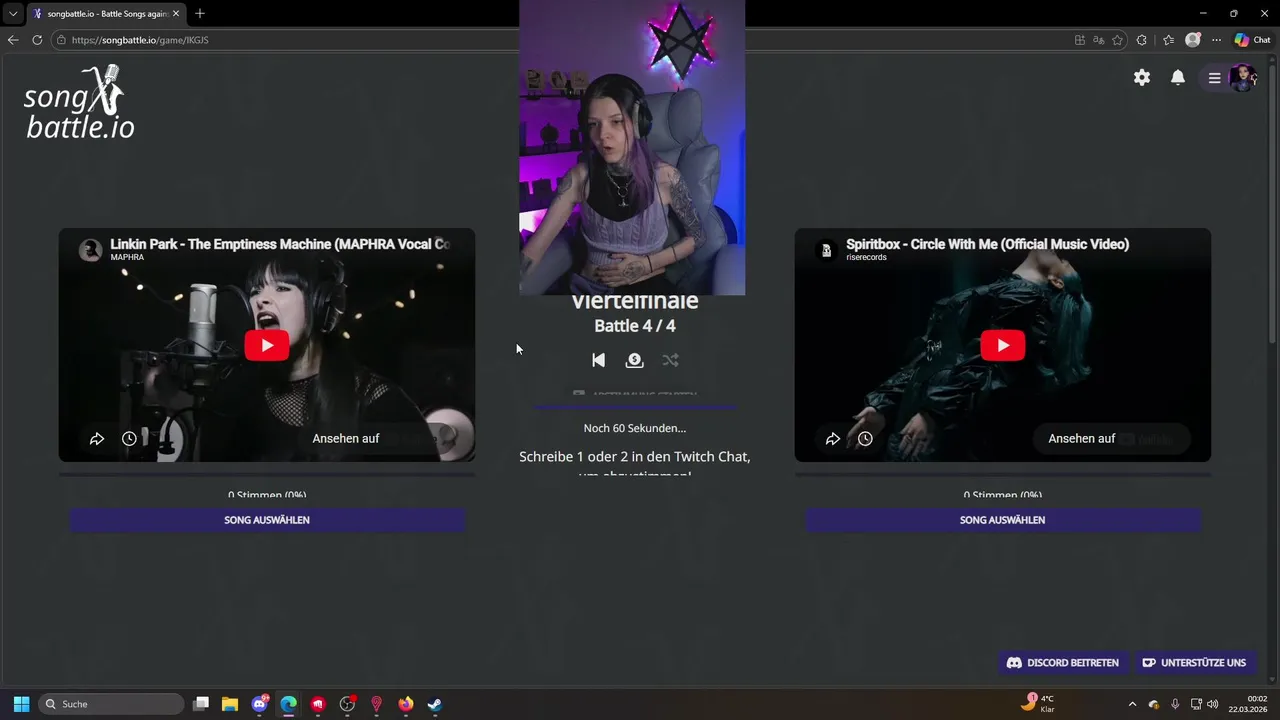This screenshot has height=720, width=1280.
Task: Open browser tab list dropdown
Action: [13, 14]
